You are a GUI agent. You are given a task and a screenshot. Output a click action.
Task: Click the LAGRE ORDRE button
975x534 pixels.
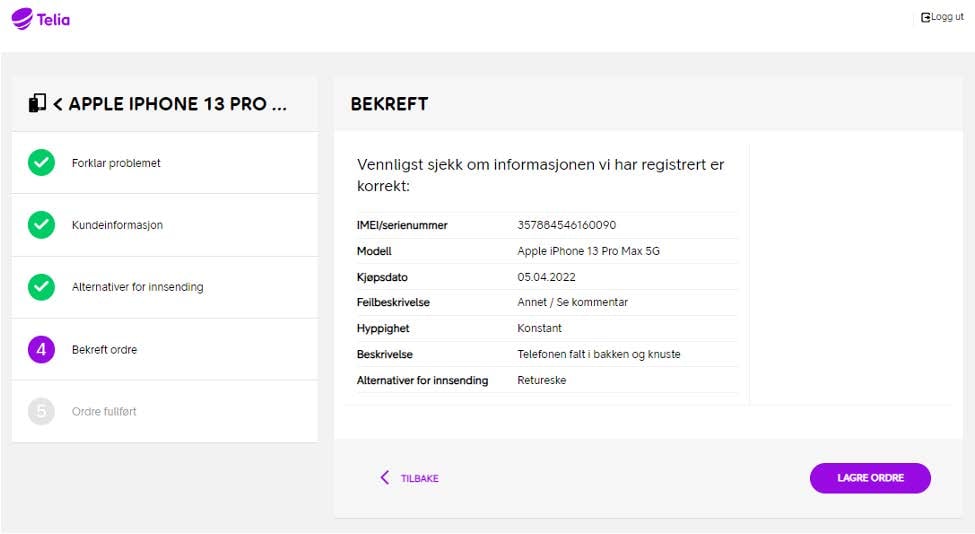pos(870,478)
